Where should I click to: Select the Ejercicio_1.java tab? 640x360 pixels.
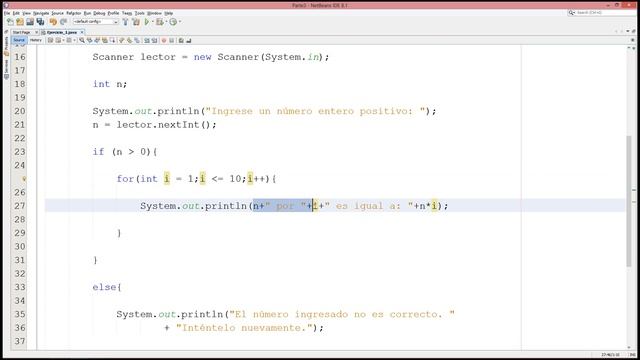(61, 32)
